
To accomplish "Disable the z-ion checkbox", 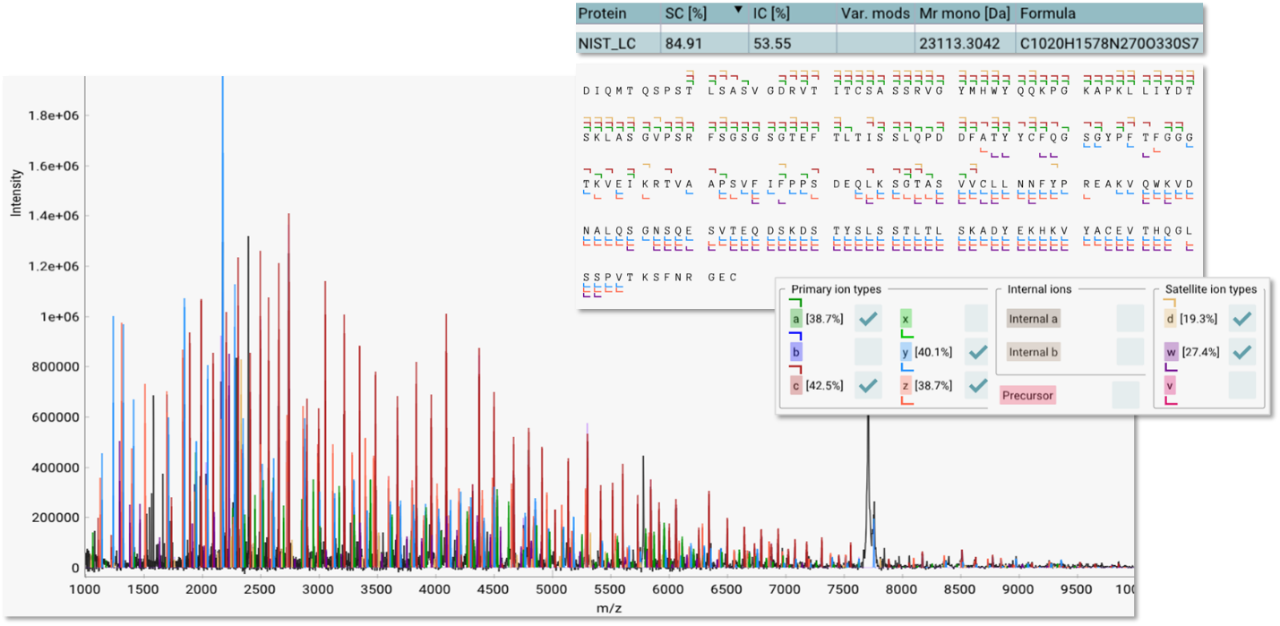I will (x=976, y=386).
